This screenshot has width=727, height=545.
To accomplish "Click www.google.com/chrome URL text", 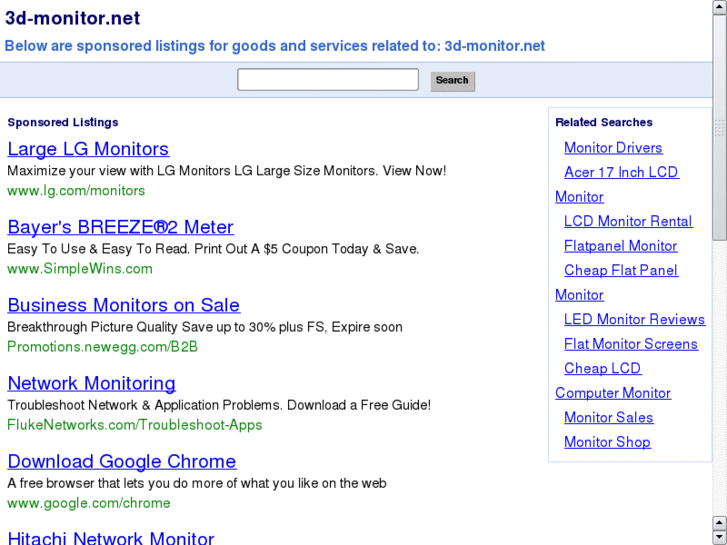I will 89,503.
